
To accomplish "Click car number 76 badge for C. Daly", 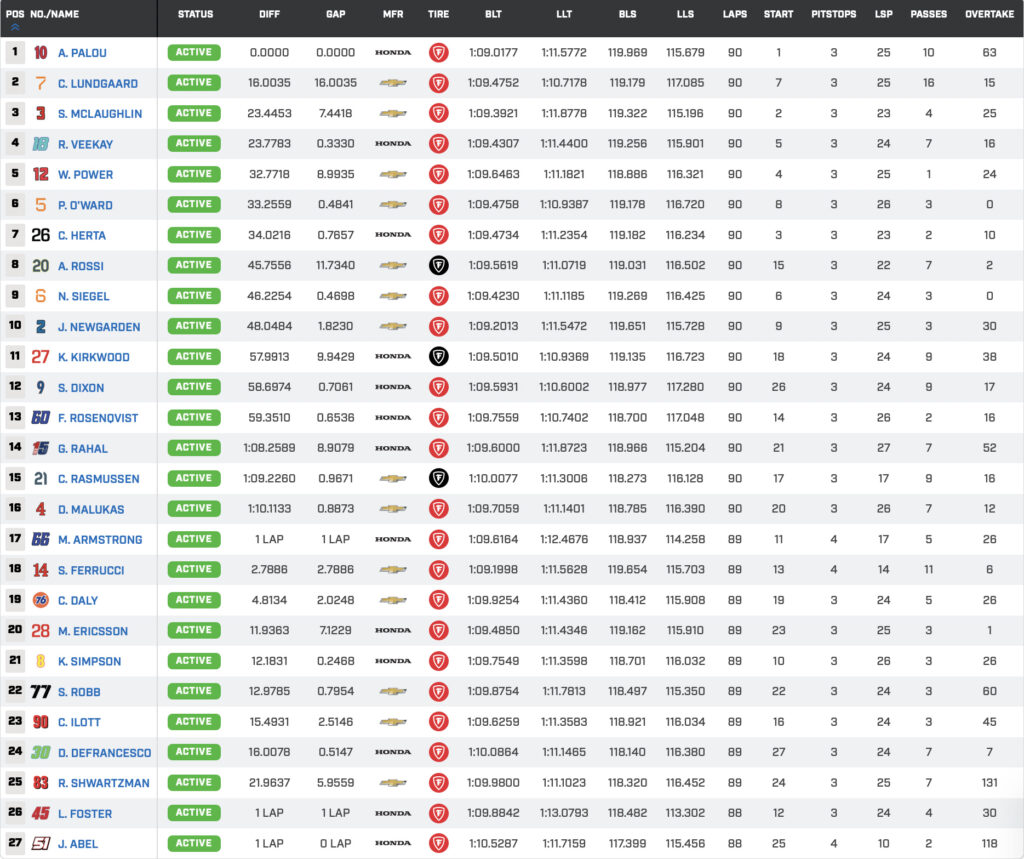I will (x=40, y=600).
